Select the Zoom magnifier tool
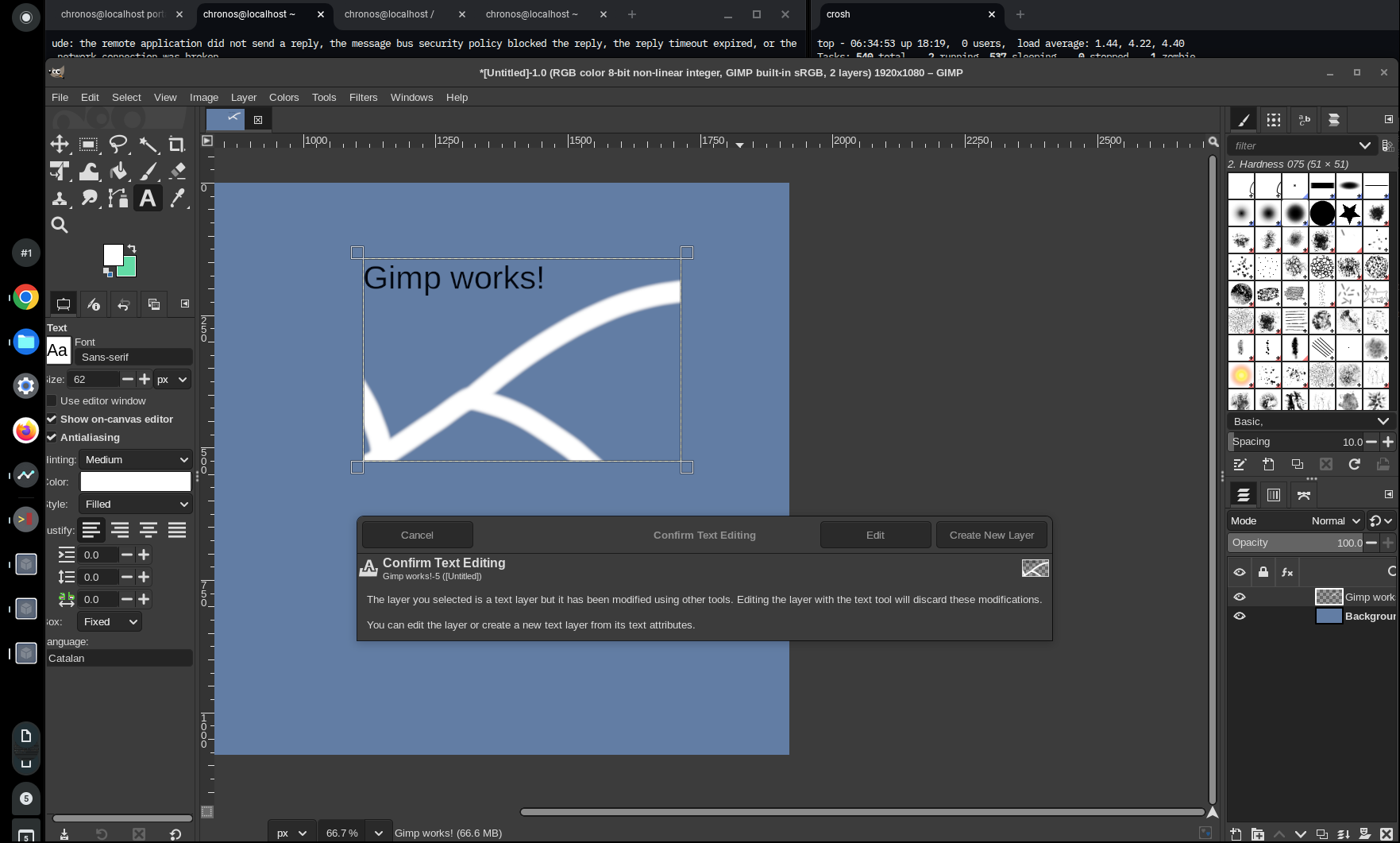Screen dimensions: 1400x843 click(x=60, y=226)
